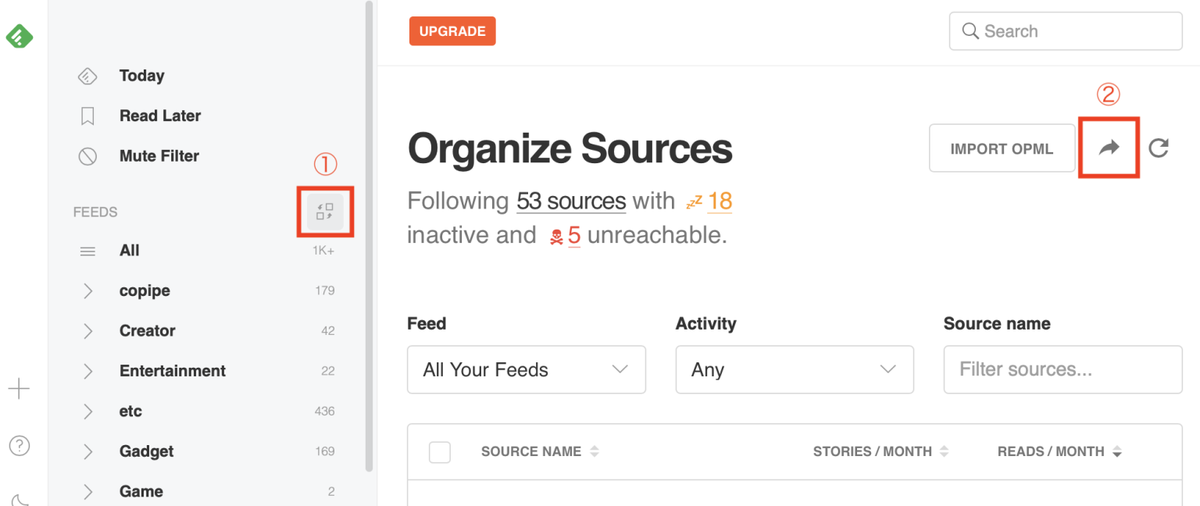Go to Today in the sidebar
Screen dimensions: 1200x506
click(141, 76)
